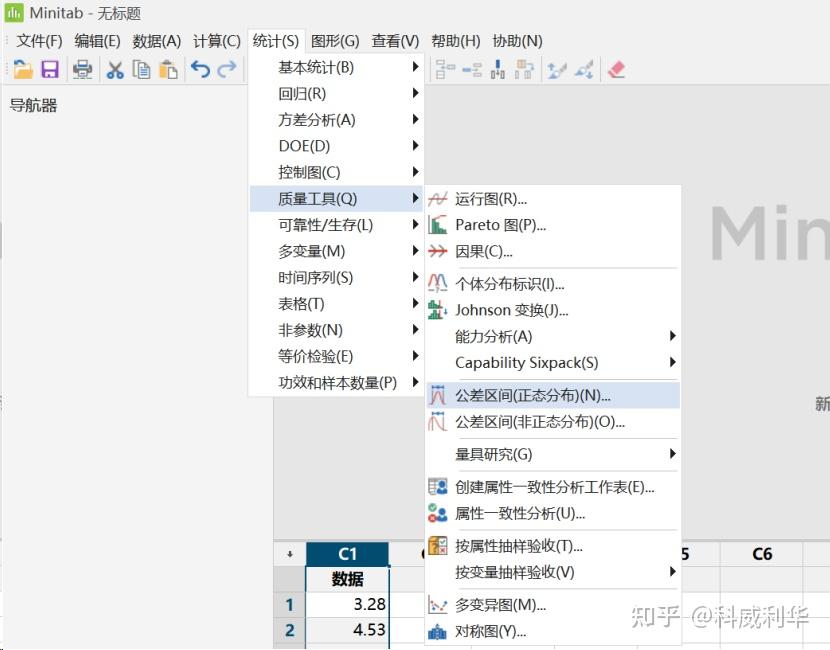Open the 帮助(H) menu

[456, 41]
